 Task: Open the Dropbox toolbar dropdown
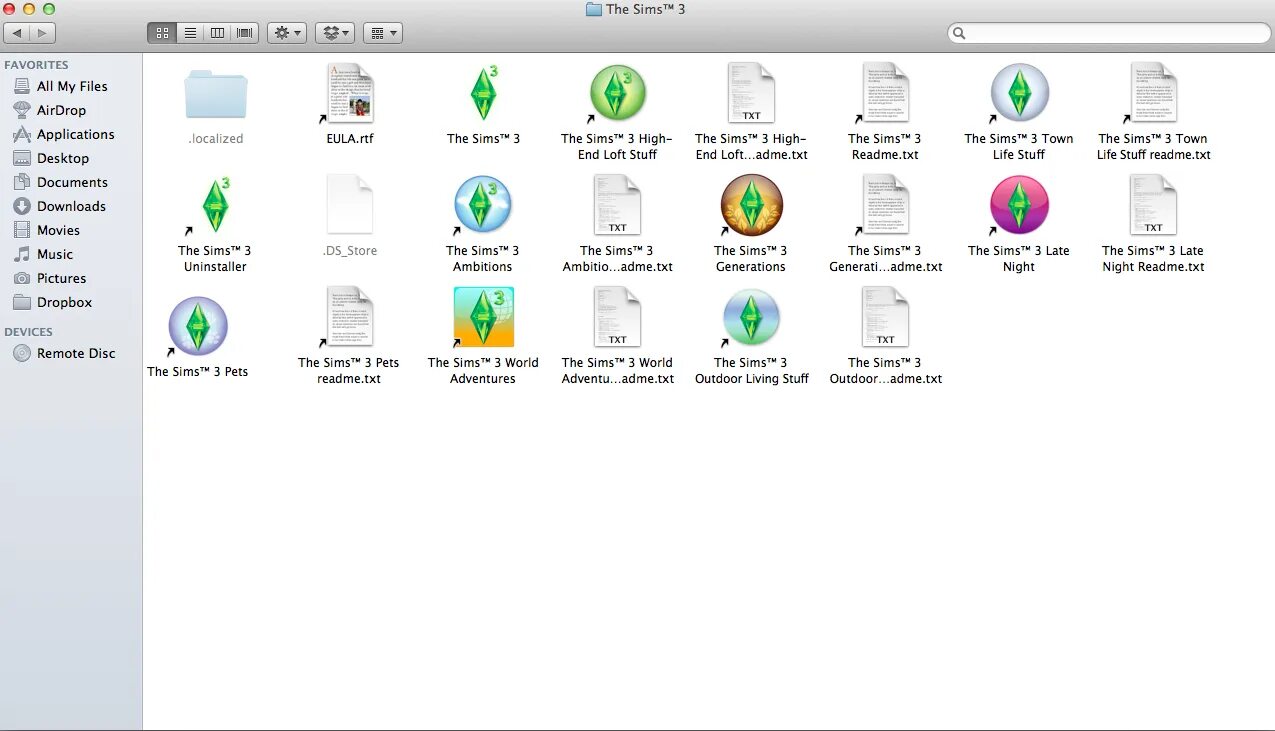pyautogui.click(x=335, y=33)
